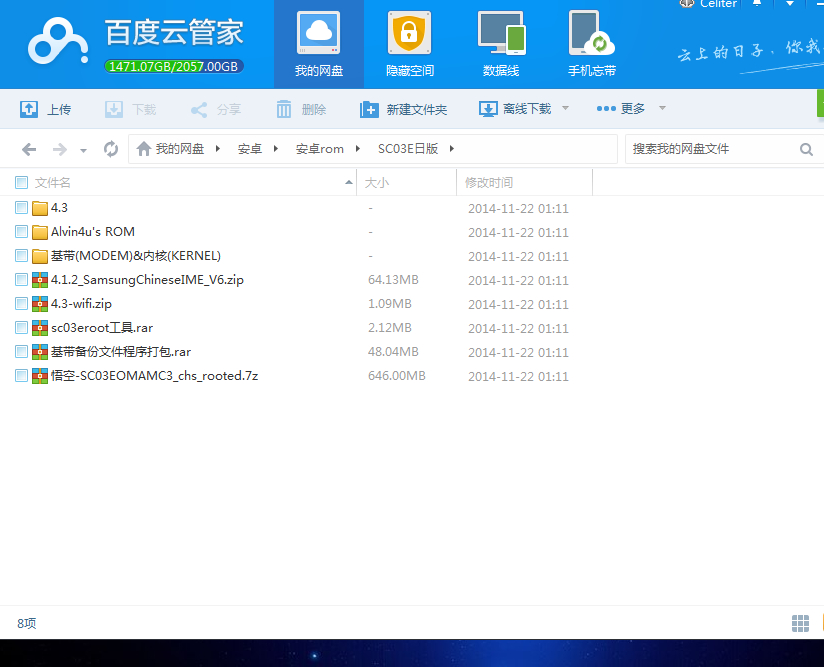Refresh the file list
The image size is (824, 667).
[x=110, y=149]
